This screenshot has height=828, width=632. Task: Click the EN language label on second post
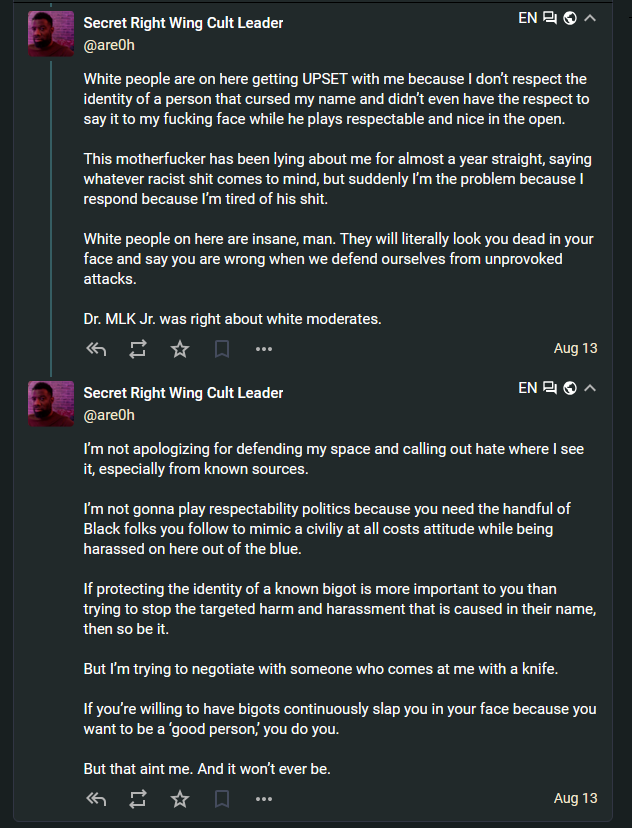click(528, 387)
